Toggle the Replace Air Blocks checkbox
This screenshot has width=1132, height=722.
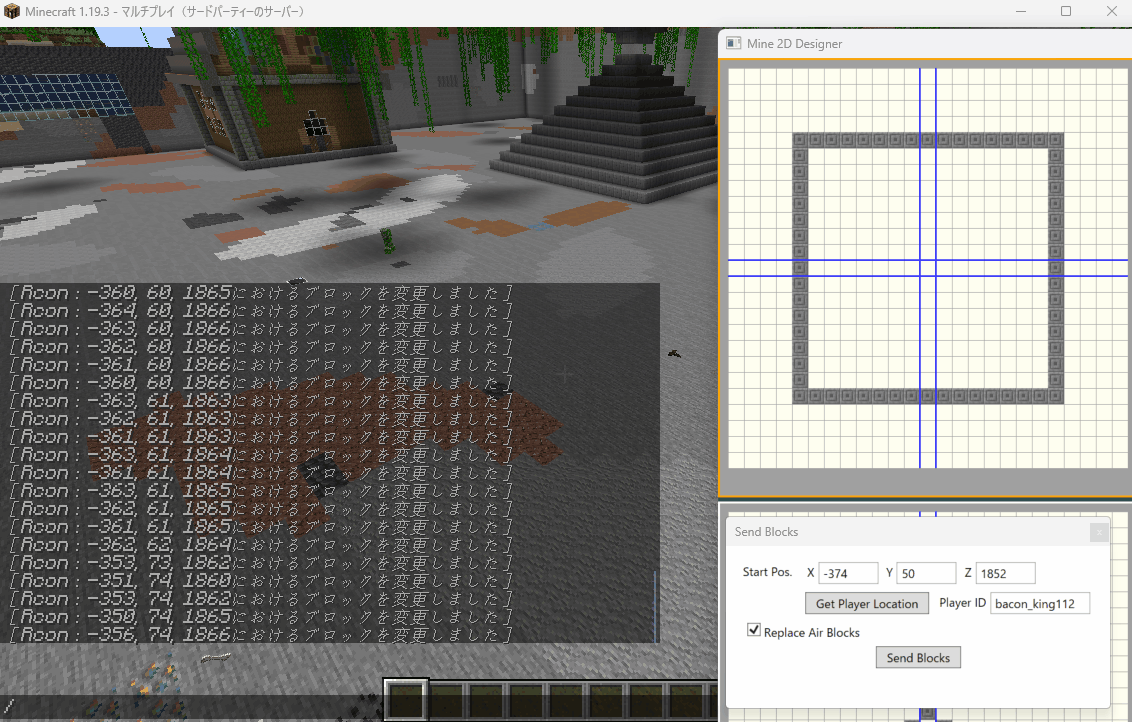(754, 630)
